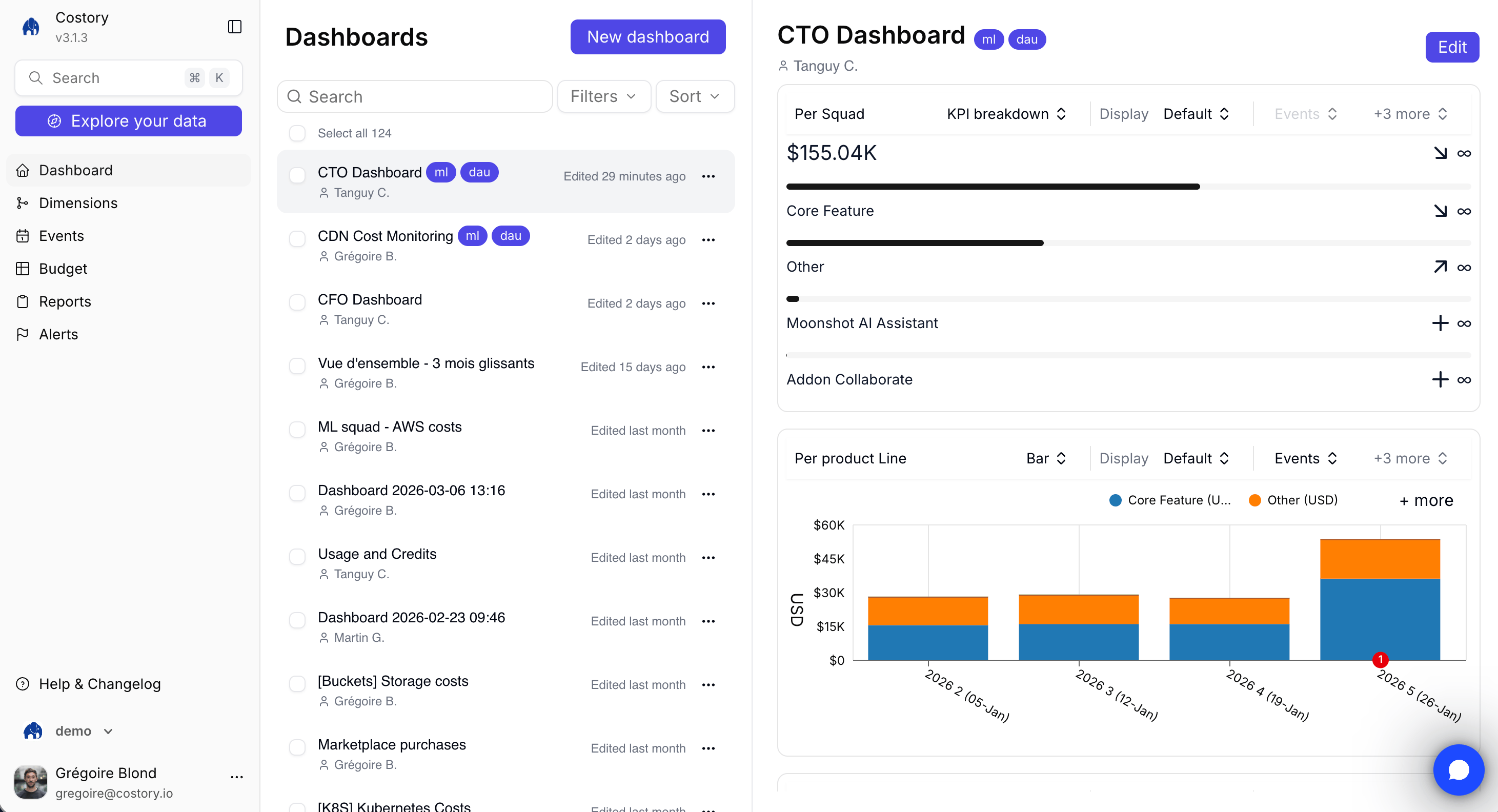Click the ml tag on CTO Dashboard header
Image resolution: width=1498 pixels, height=812 pixels.
988,39
